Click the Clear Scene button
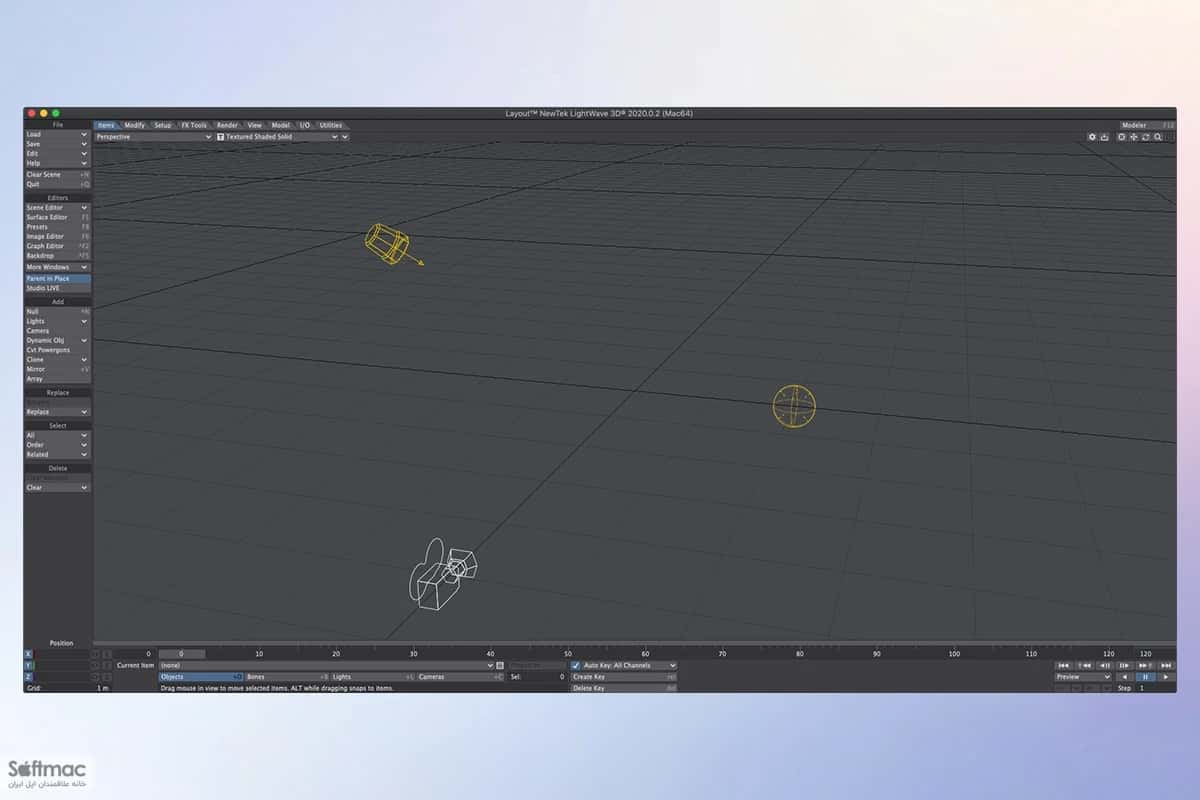Screen dimensions: 1200x800 [57, 174]
